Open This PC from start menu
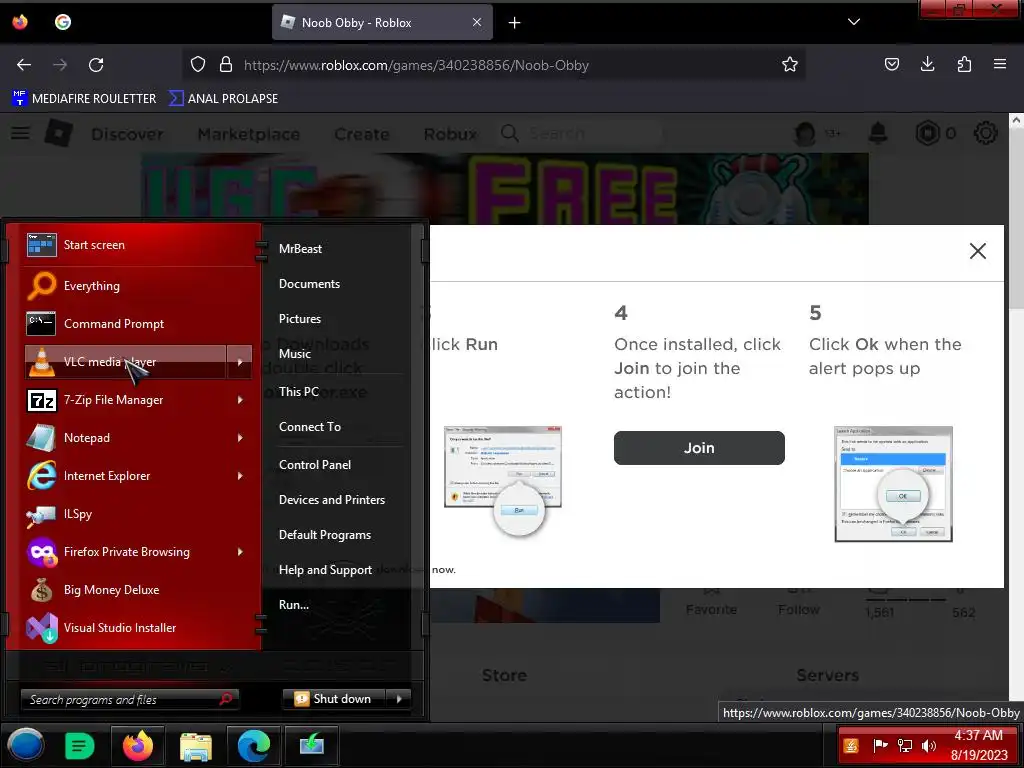The height and width of the screenshot is (768, 1024). tap(298, 392)
